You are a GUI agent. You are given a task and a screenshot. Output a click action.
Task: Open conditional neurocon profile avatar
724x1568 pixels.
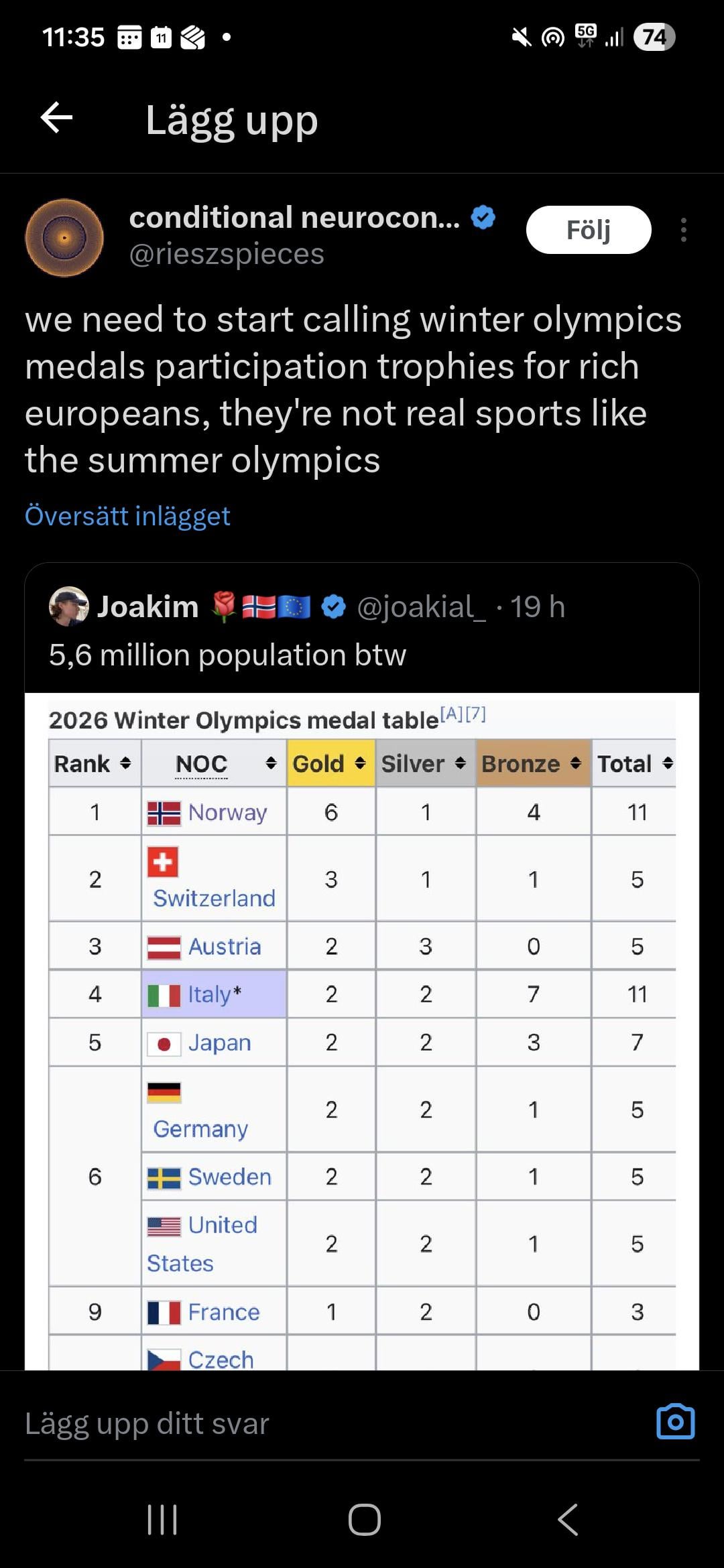click(64, 237)
